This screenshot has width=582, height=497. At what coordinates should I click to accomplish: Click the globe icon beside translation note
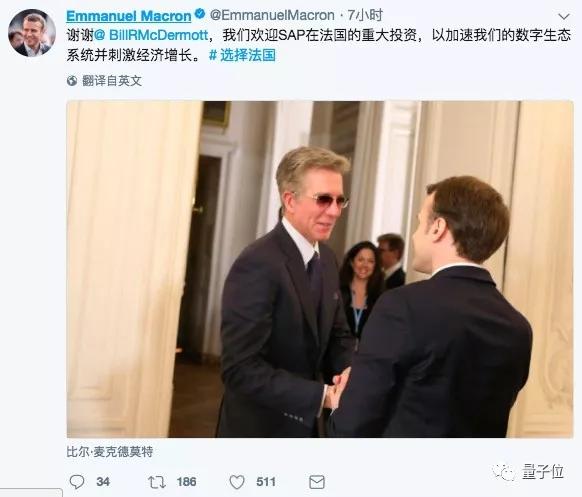pyautogui.click(x=72, y=81)
